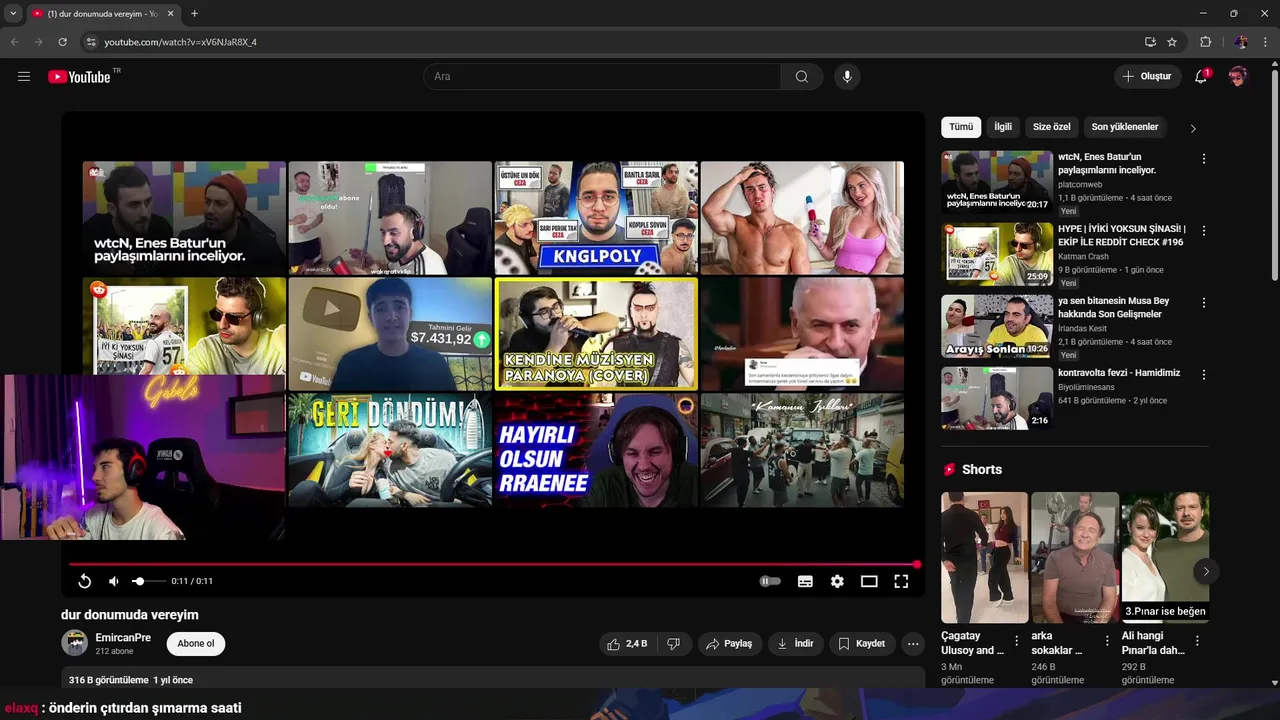Open Musa Bey Son Gelişmeler thumbnail

tap(997, 326)
